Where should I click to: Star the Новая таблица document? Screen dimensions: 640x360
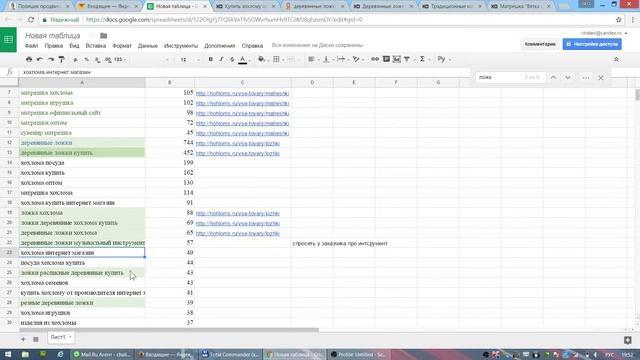coord(92,36)
